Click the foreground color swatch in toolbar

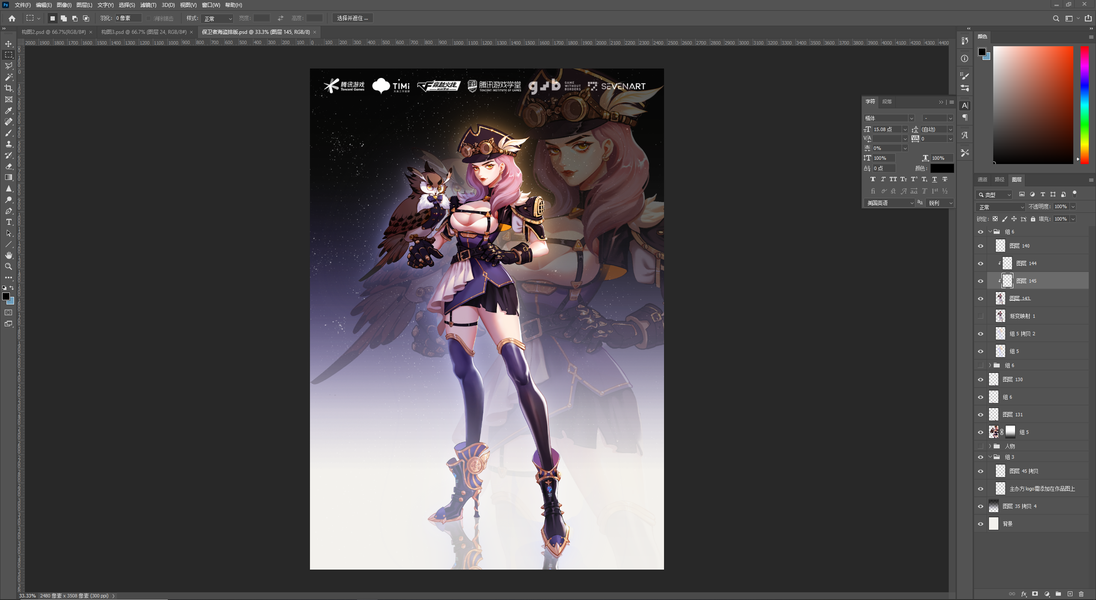pos(6,297)
